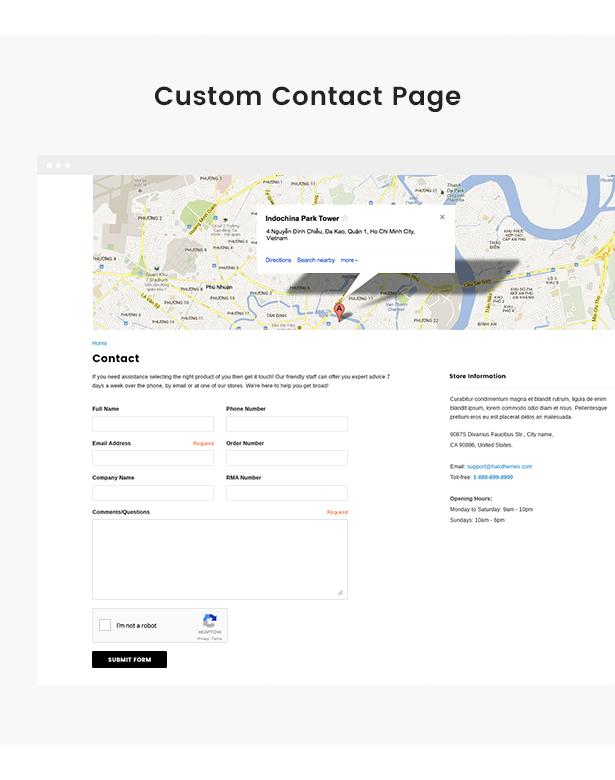Screen dimensions: 615x780
Task: Select the Company Name input
Action: 153,493
